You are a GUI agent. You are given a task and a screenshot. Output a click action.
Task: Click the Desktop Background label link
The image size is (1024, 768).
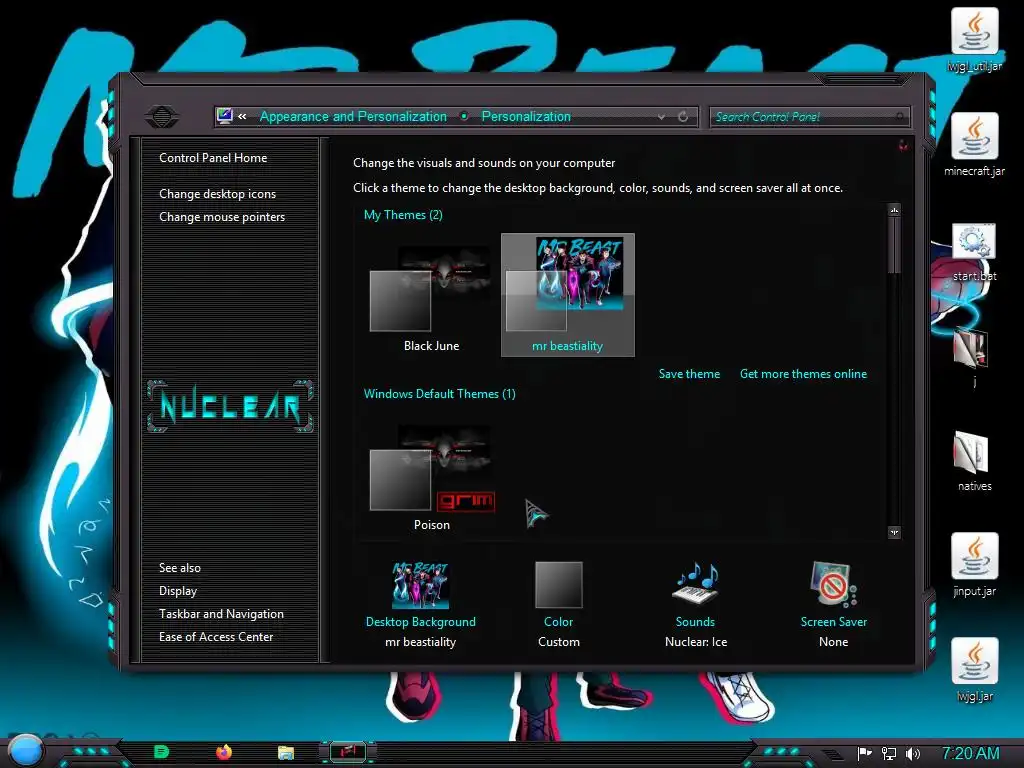[421, 622]
